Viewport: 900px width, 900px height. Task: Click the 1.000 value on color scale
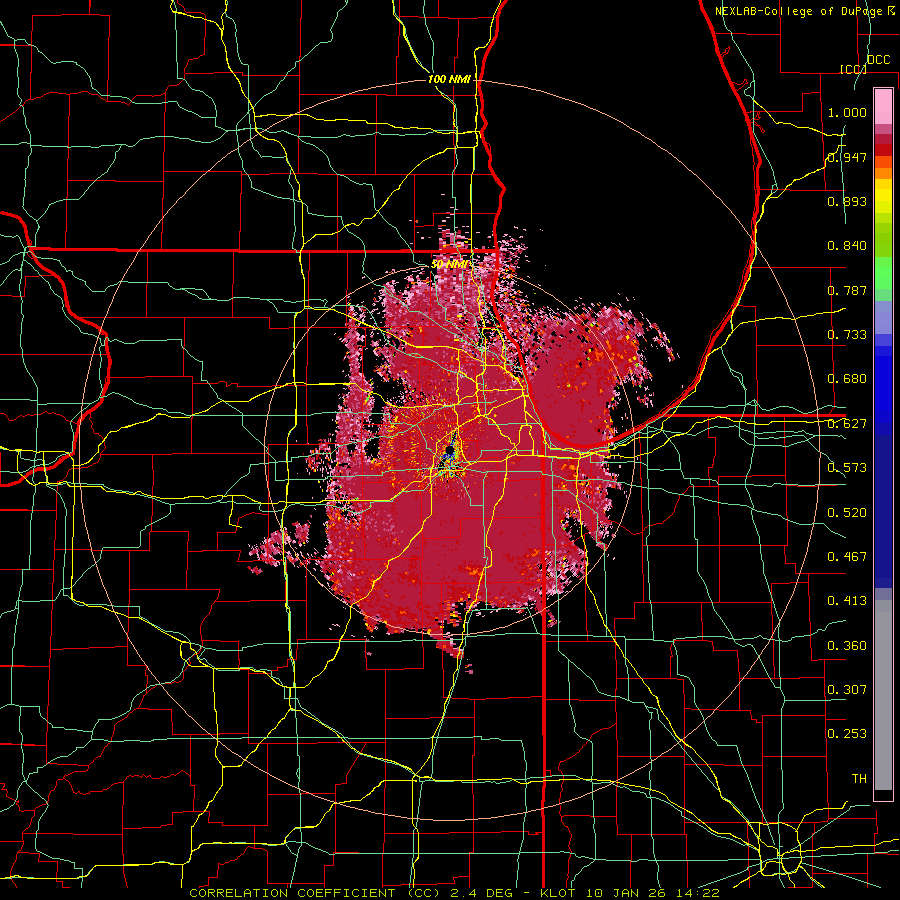[847, 112]
